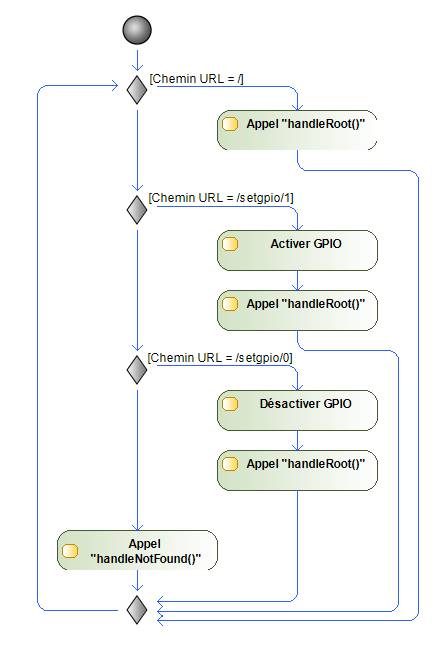Image resolution: width=439 pixels, height=653 pixels.
Task: Select the first decision diamond at top
Action: (137, 89)
